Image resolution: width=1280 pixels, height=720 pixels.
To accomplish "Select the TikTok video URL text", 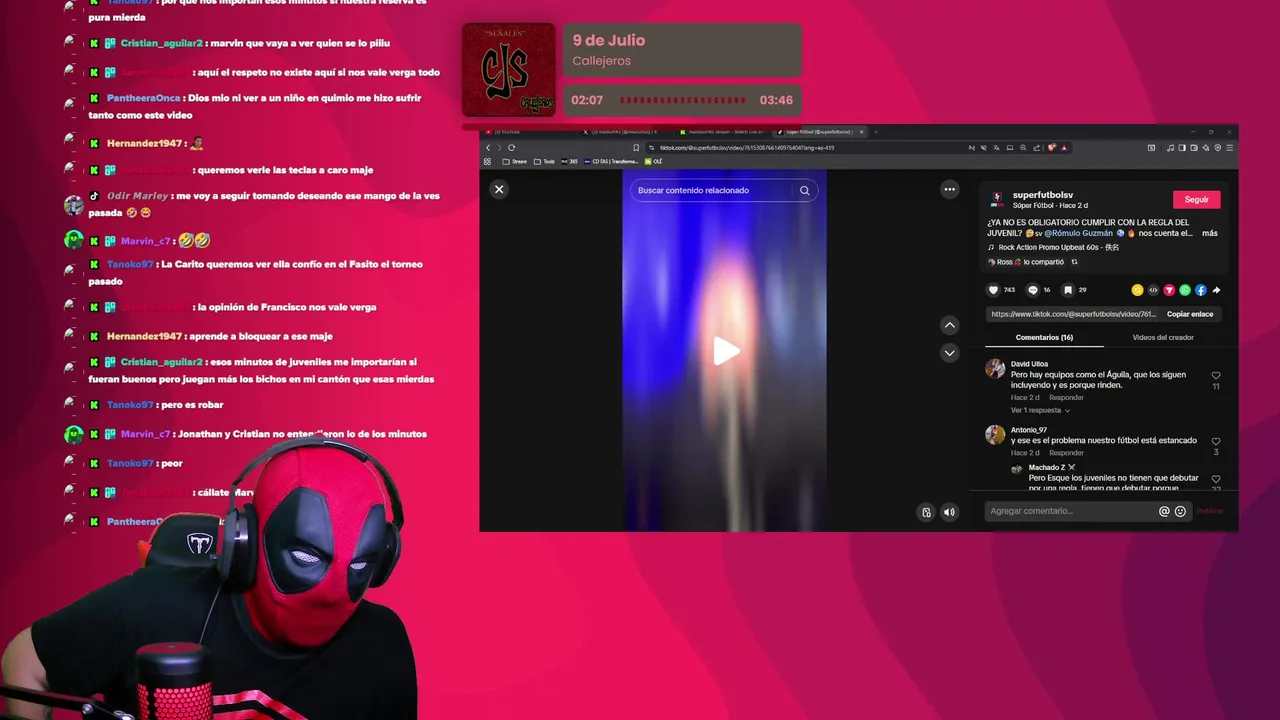I will pos(1073,314).
